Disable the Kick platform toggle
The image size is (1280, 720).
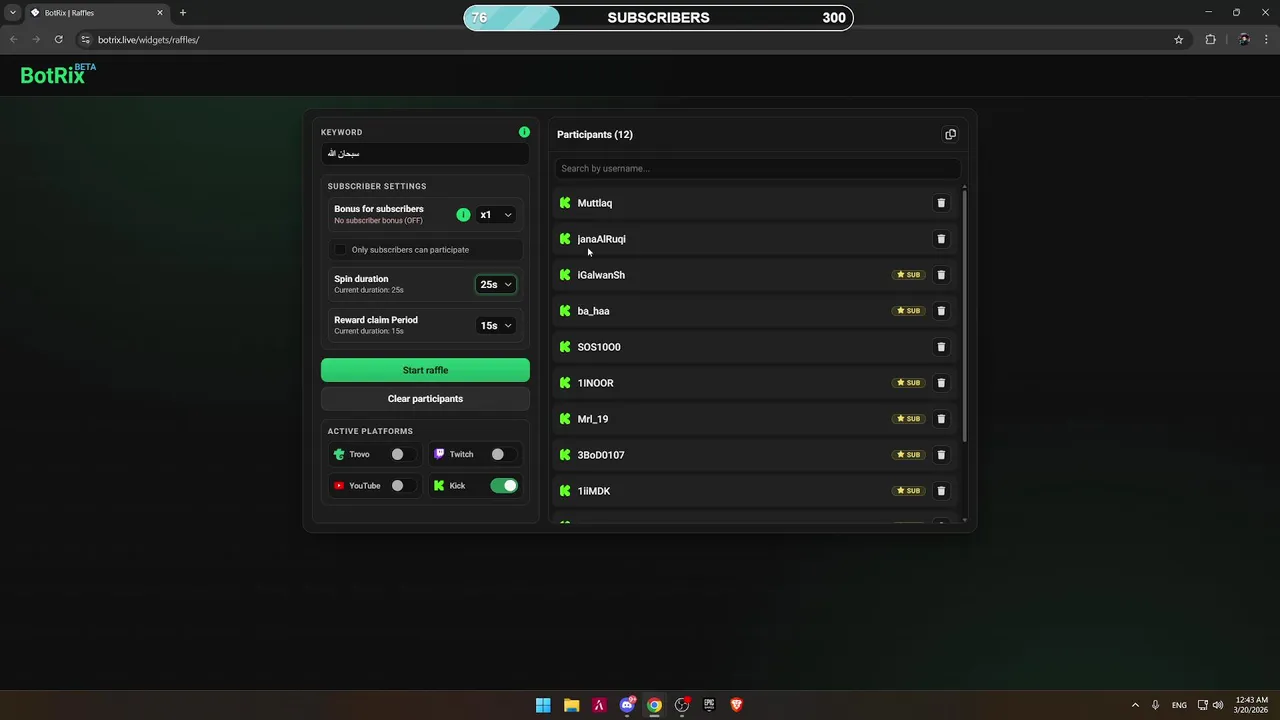coord(504,486)
